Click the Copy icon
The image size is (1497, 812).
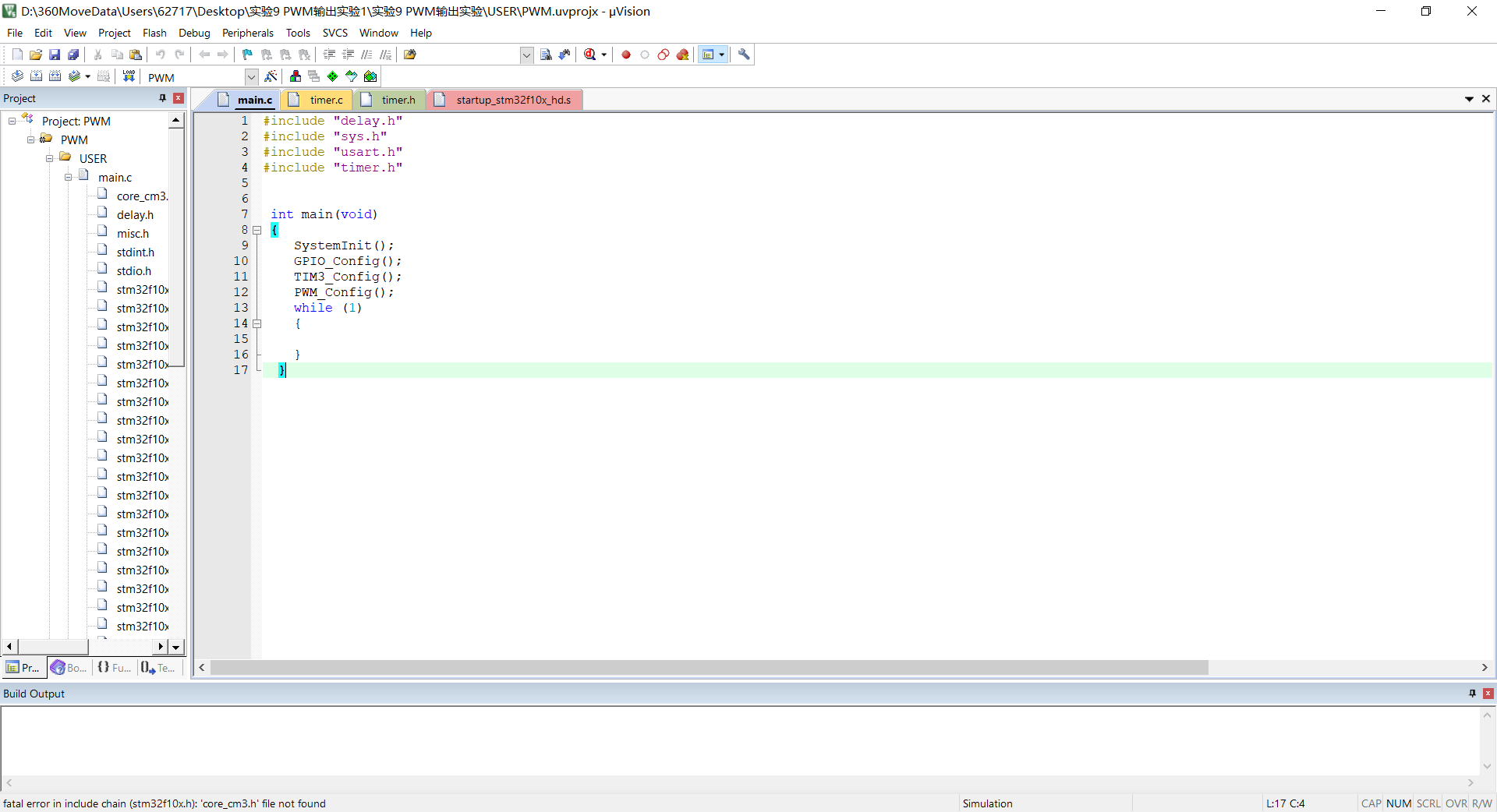click(117, 55)
